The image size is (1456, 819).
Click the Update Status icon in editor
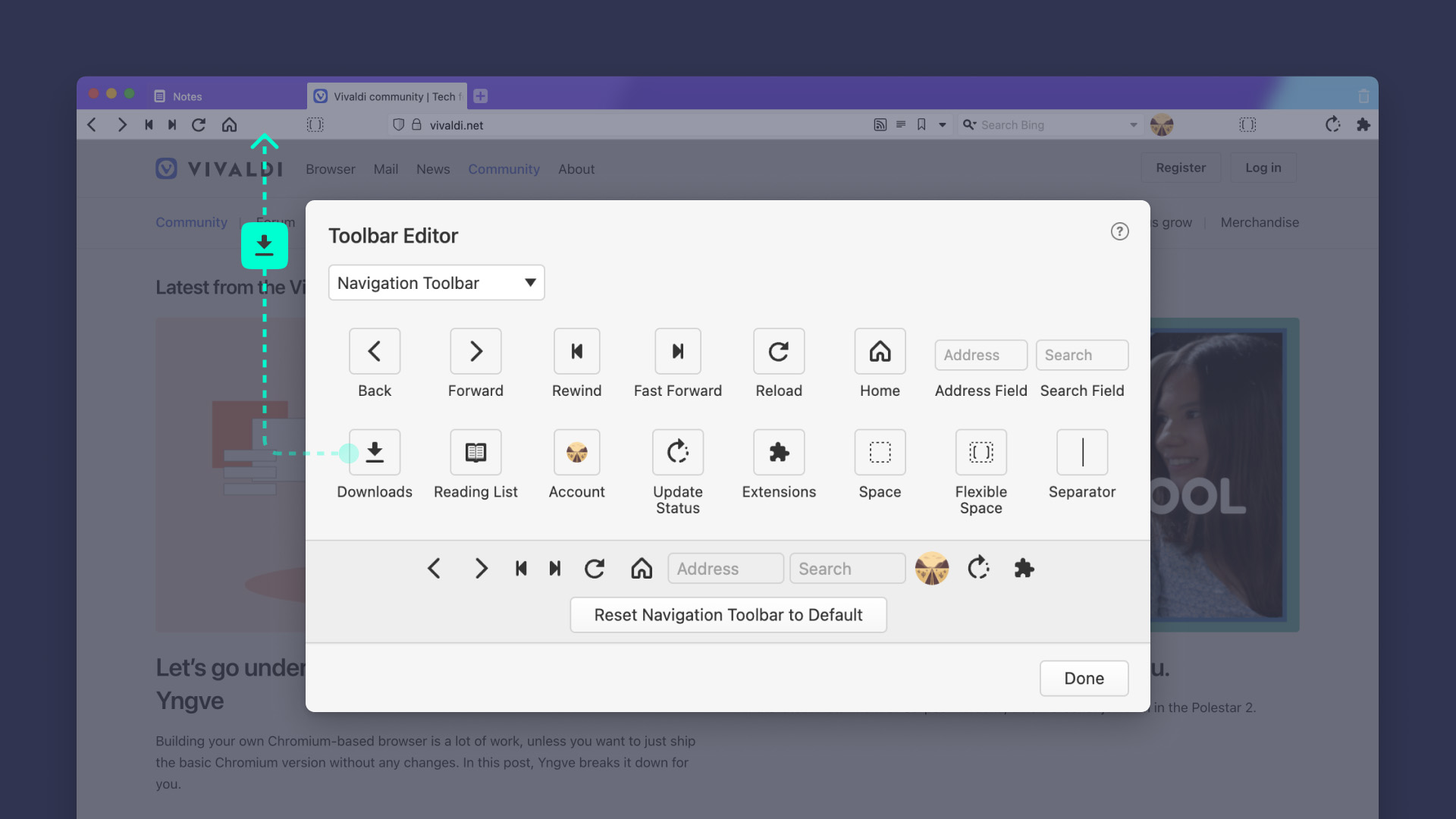coord(677,453)
